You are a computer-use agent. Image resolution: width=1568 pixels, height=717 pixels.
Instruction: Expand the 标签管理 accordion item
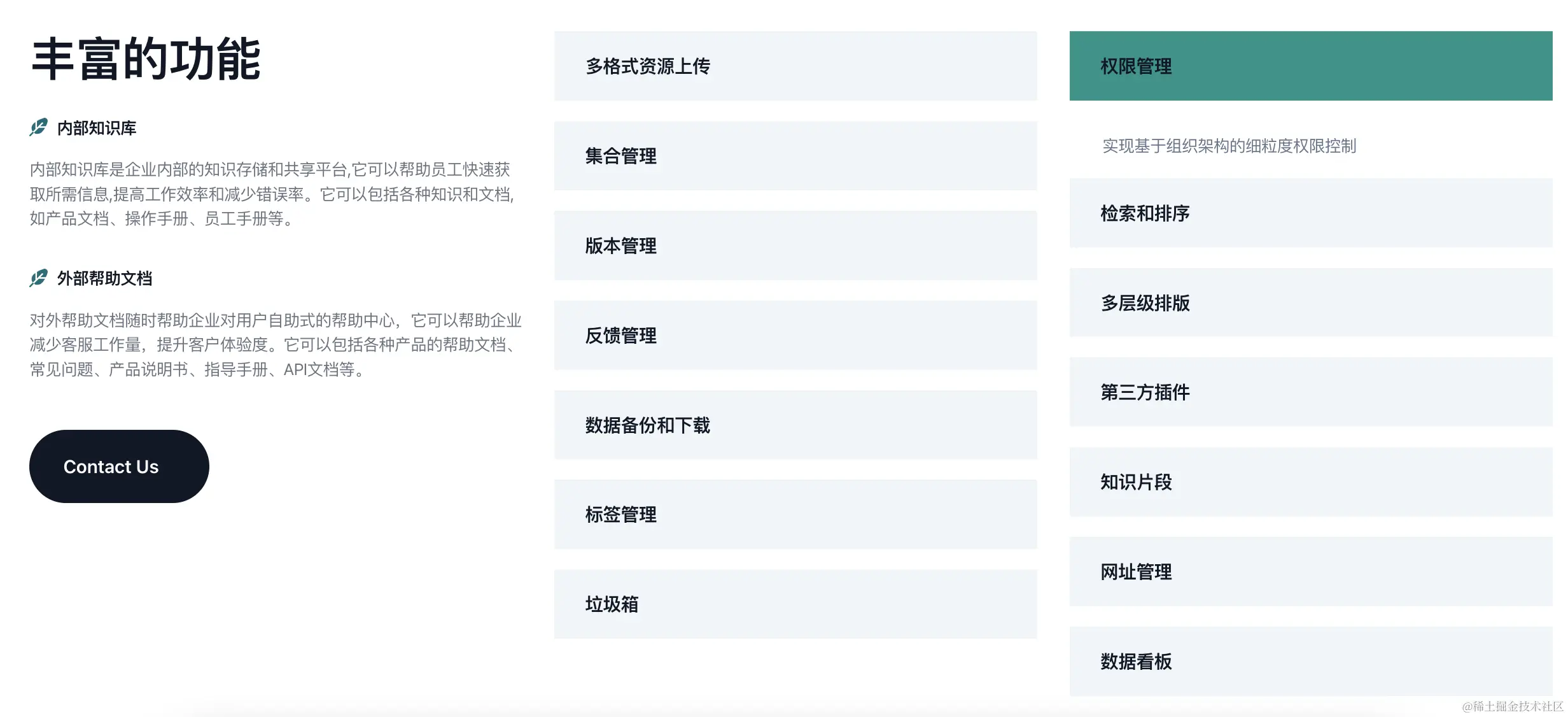[x=795, y=515]
